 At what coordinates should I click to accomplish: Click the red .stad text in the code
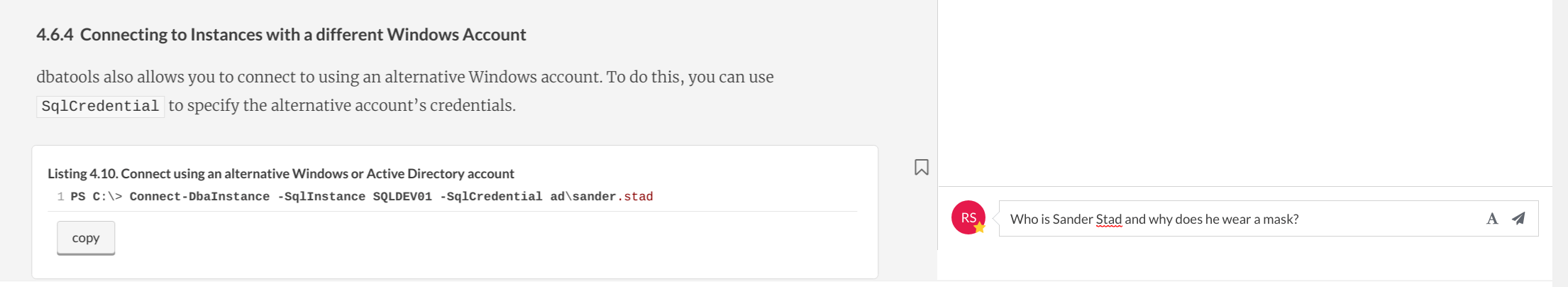coord(635,197)
